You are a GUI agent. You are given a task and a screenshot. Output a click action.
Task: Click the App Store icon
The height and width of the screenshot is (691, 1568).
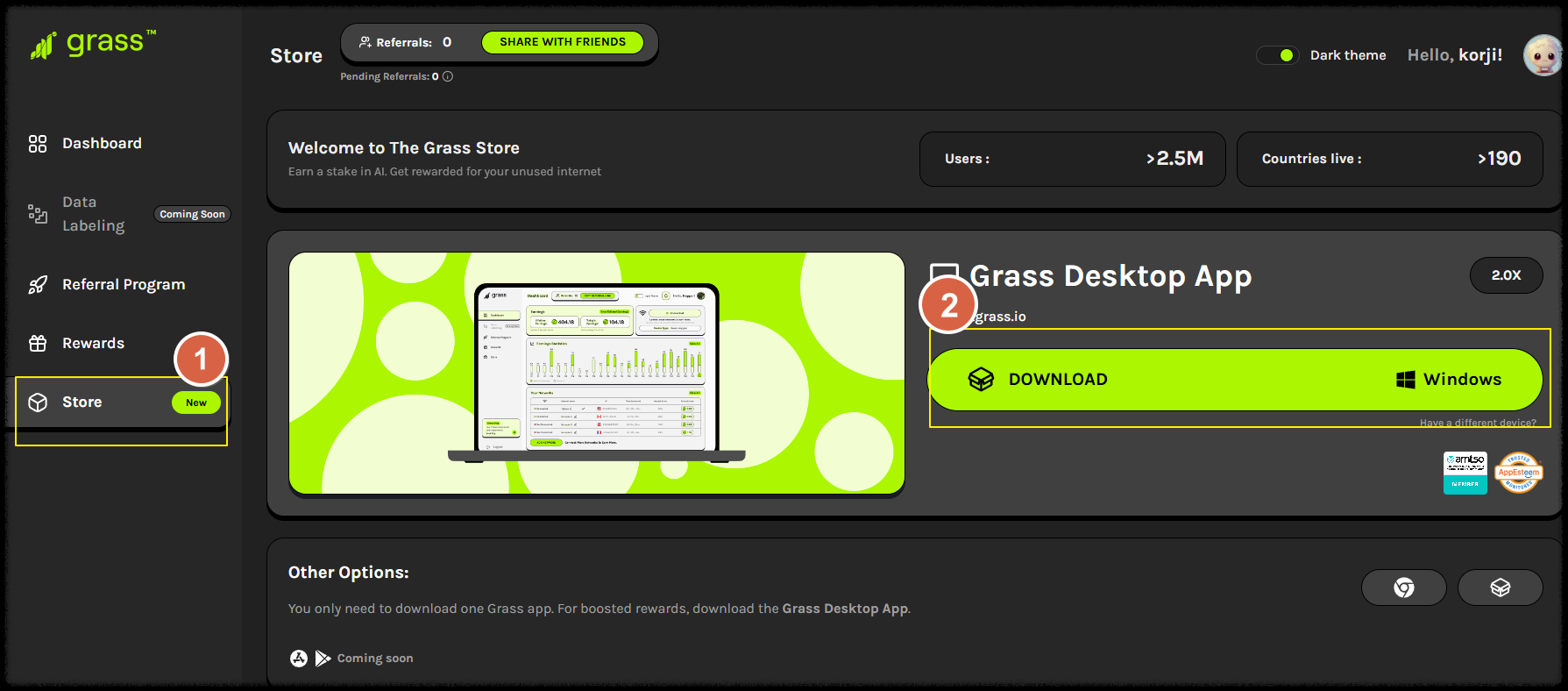pyautogui.click(x=299, y=659)
